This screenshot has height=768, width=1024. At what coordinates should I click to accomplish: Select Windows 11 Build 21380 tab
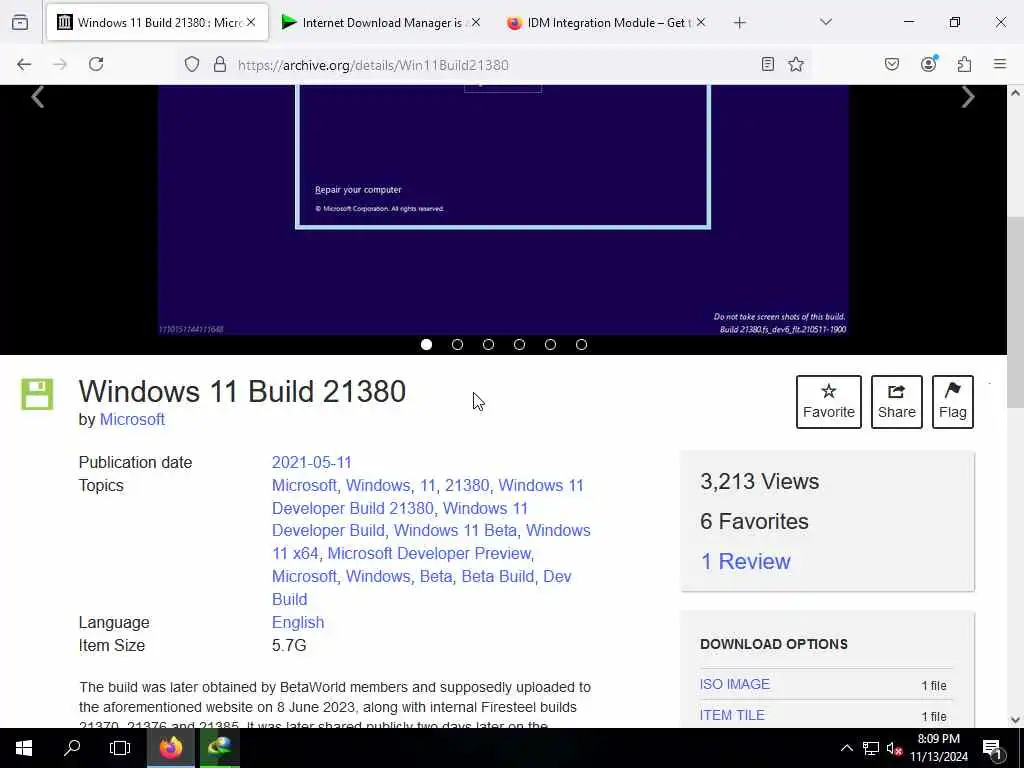click(157, 22)
